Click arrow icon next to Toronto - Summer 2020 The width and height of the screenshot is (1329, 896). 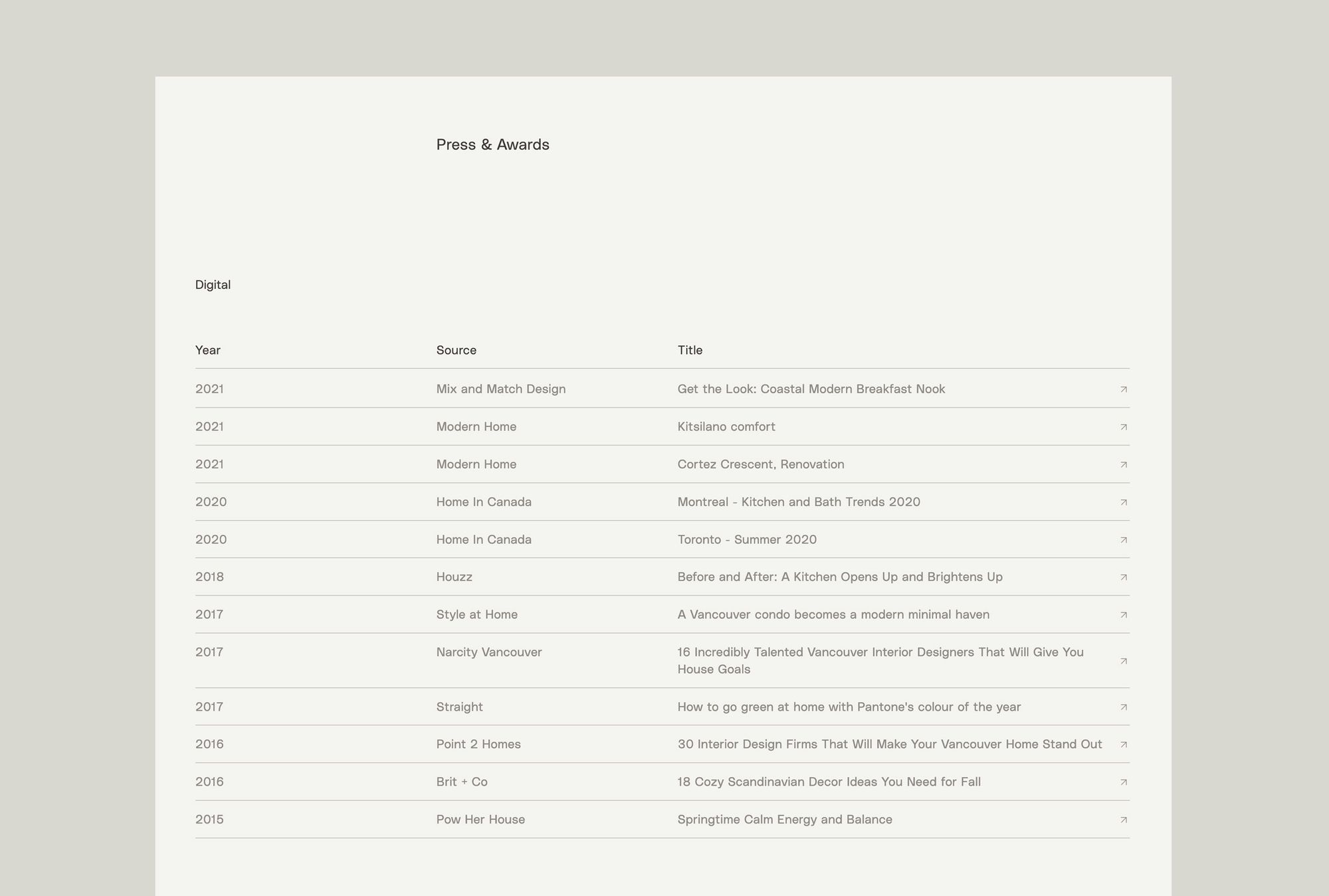point(1124,540)
